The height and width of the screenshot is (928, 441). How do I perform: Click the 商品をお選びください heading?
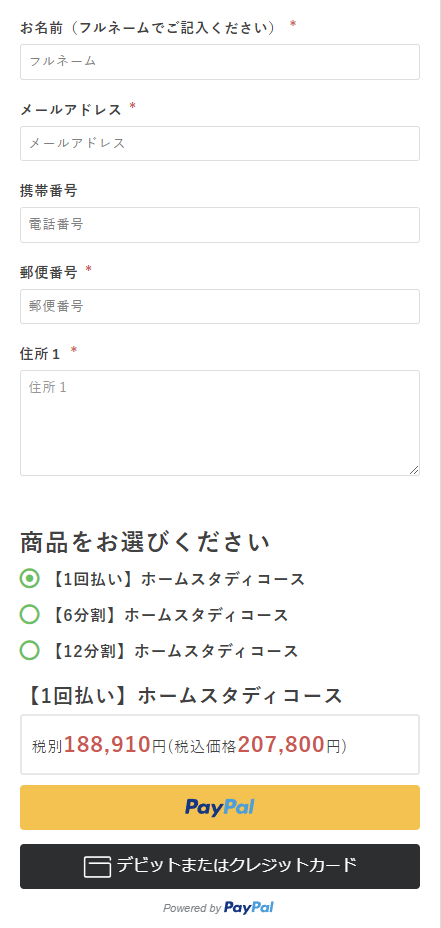[x=145, y=542]
